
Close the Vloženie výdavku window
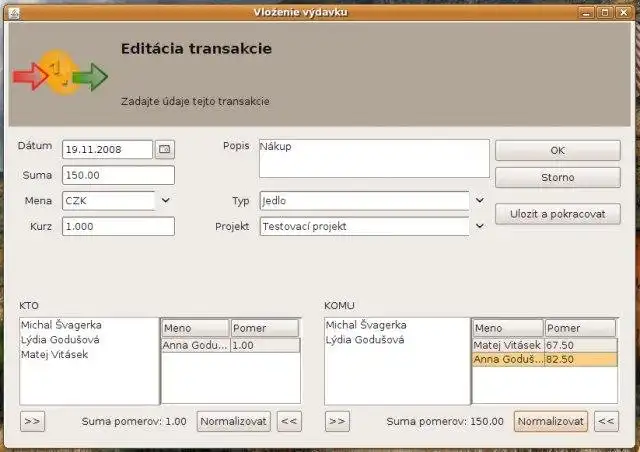tap(624, 13)
